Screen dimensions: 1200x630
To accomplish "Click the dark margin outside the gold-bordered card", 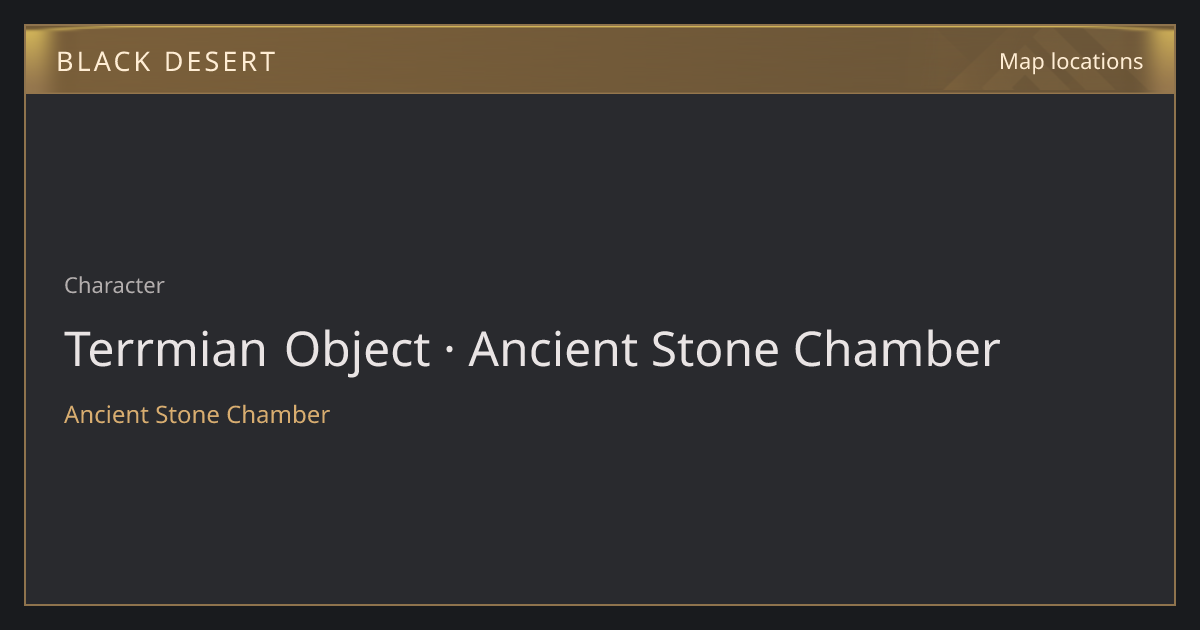I will (600, 617).
